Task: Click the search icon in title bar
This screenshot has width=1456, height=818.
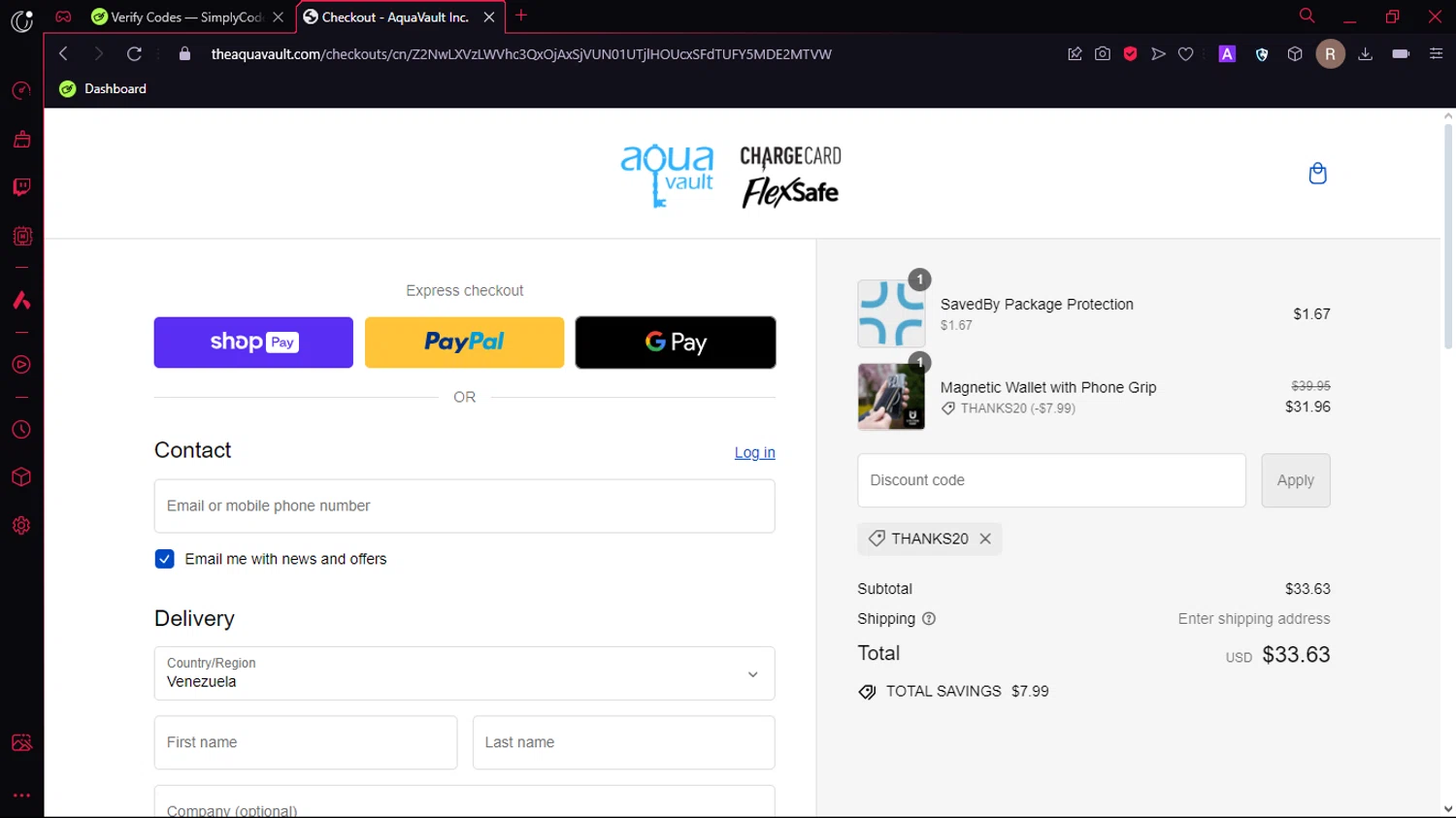Action: click(x=1307, y=16)
